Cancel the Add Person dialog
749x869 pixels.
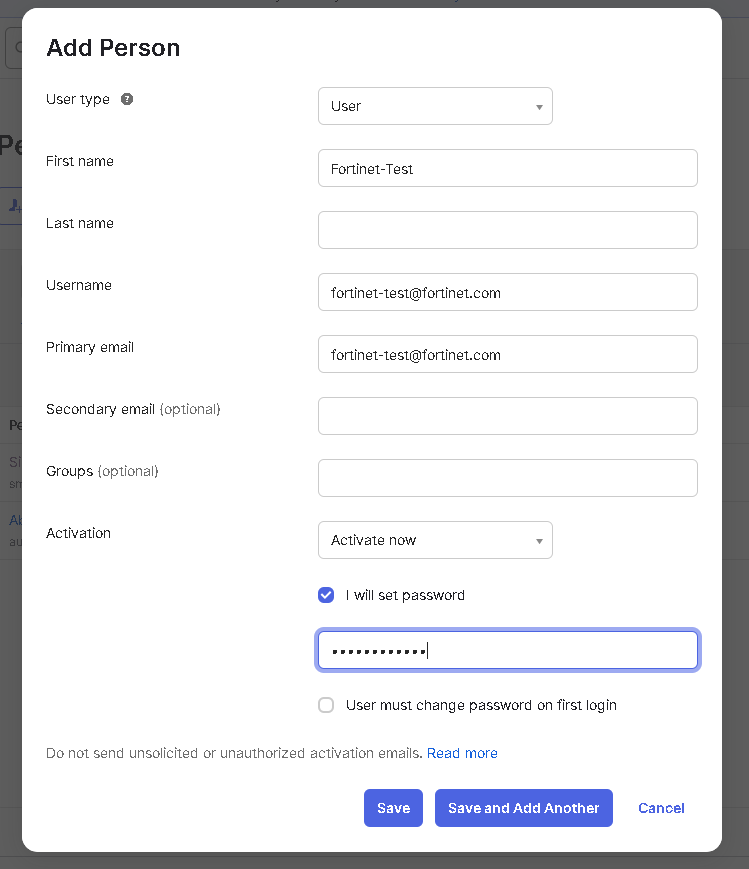pos(661,808)
